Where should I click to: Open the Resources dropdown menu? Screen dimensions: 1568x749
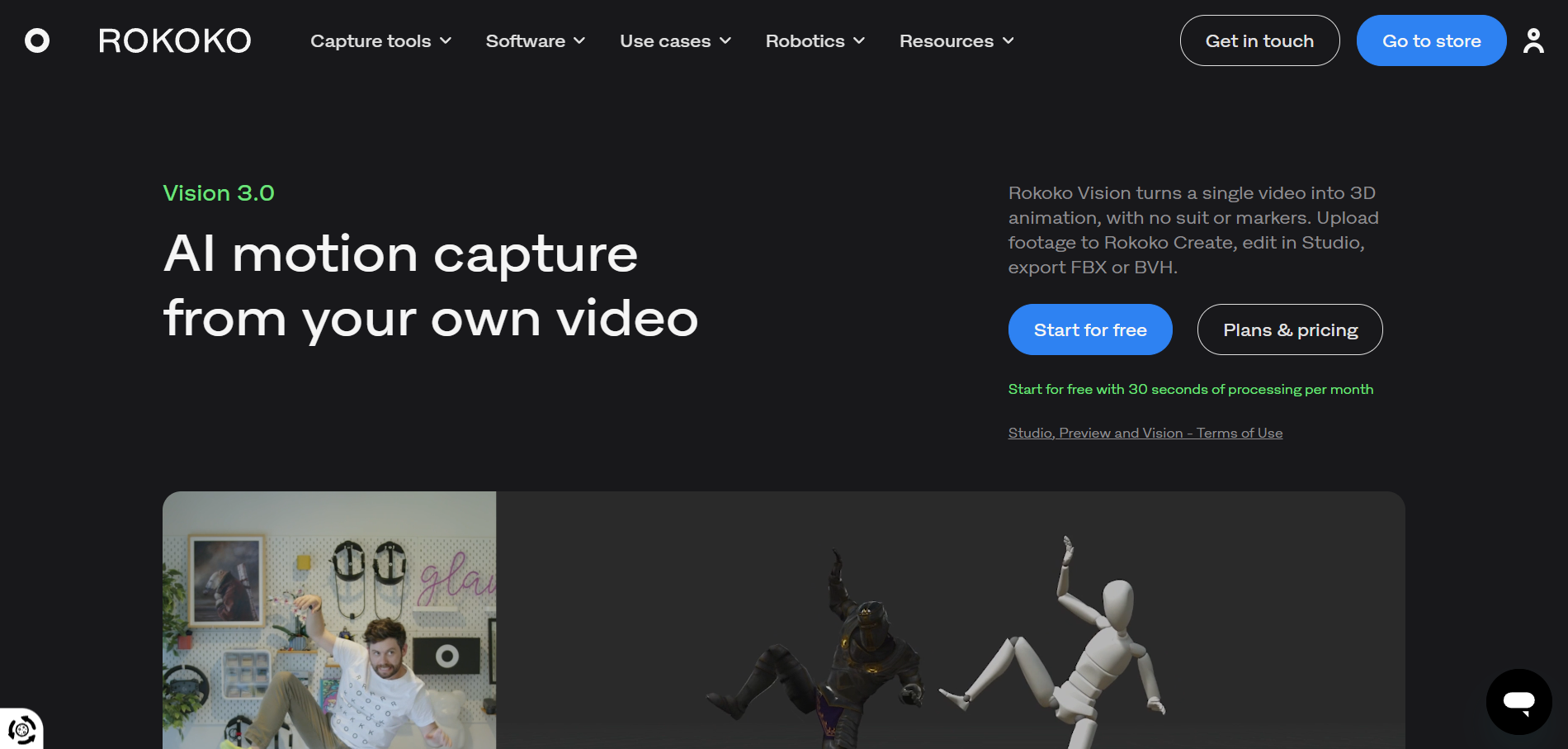[x=956, y=40]
